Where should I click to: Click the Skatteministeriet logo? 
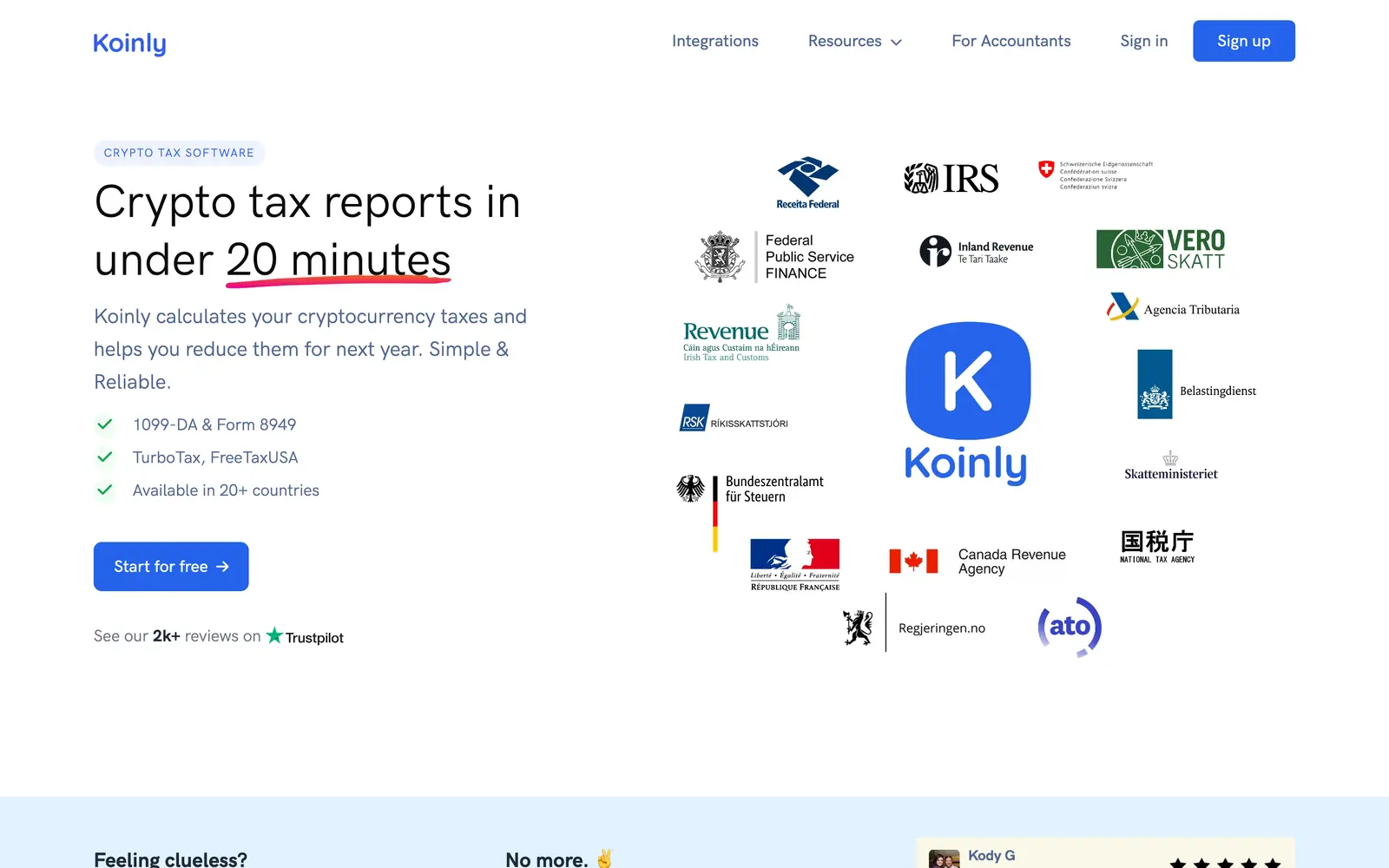[1170, 466]
